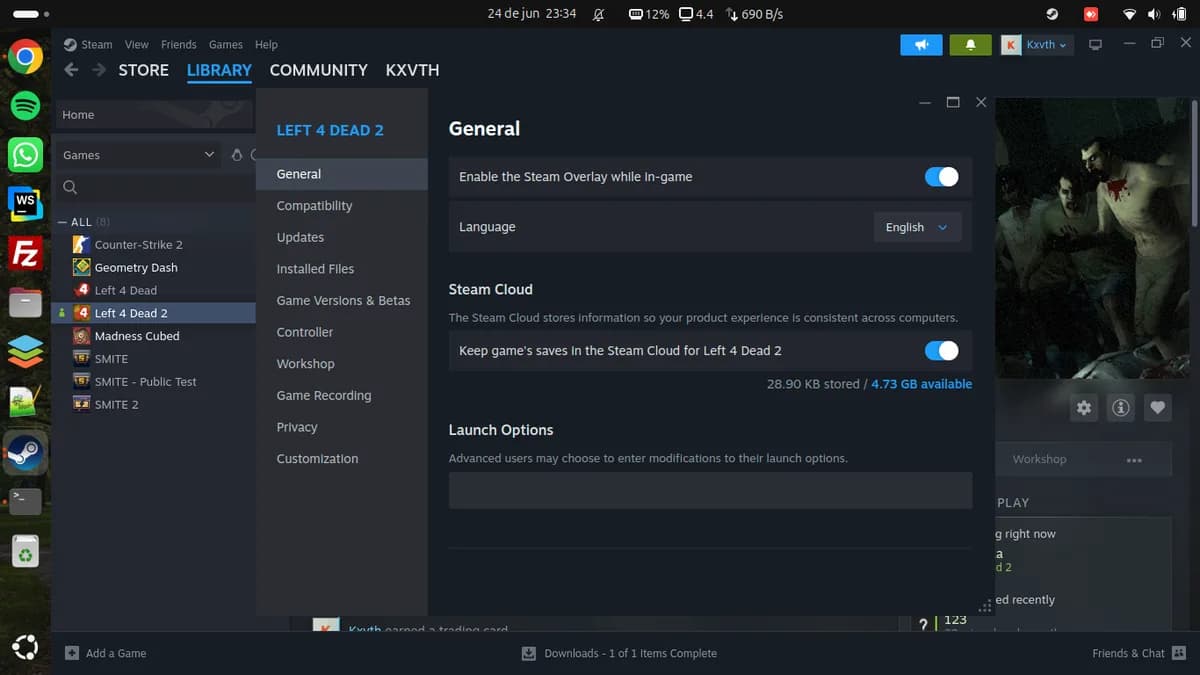This screenshot has height=675, width=1200.
Task: Open WebStorm from the dock
Action: pos(25,203)
